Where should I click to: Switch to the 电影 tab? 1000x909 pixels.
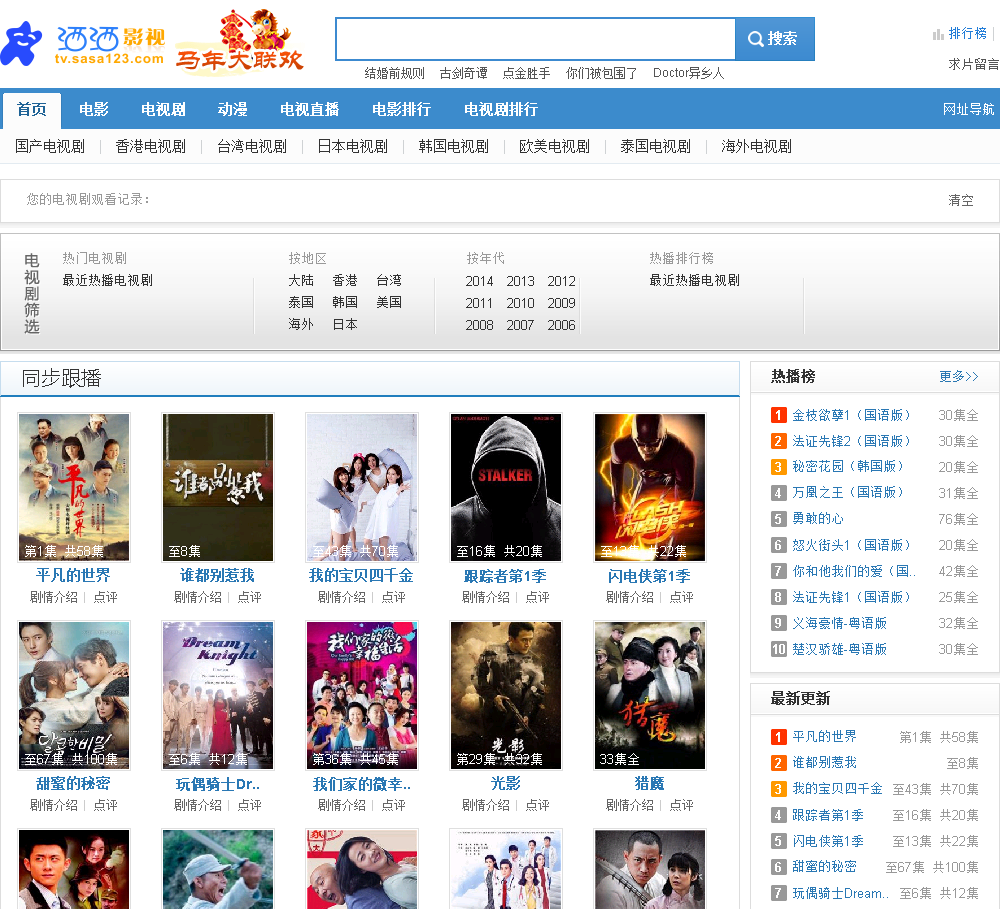(x=94, y=110)
